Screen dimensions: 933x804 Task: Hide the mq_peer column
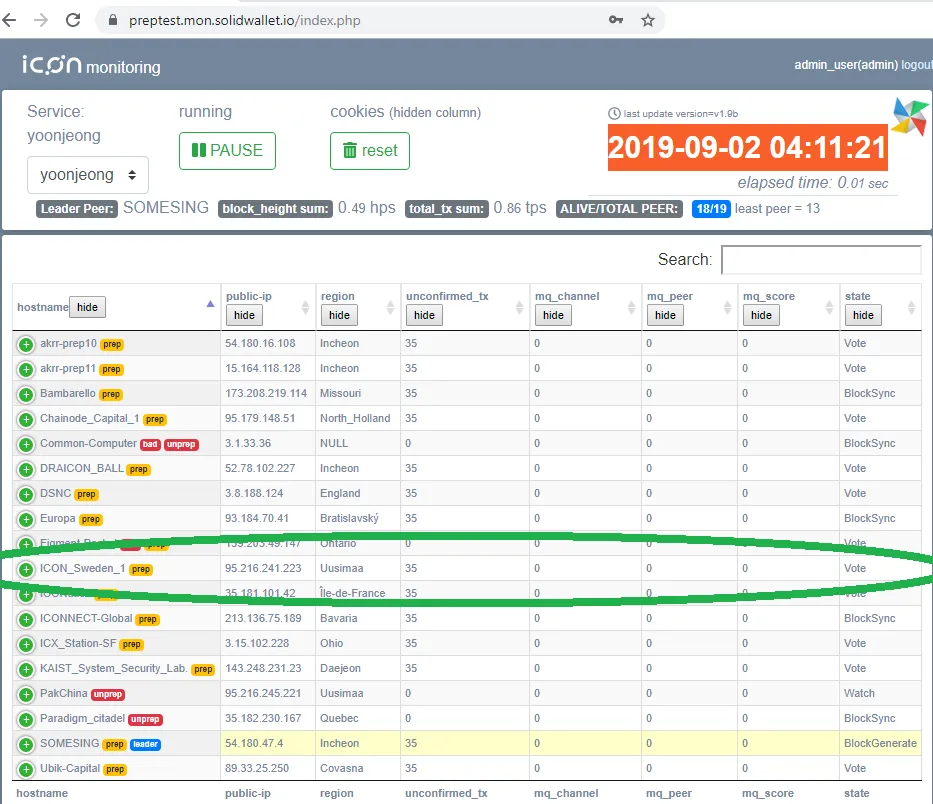point(665,315)
